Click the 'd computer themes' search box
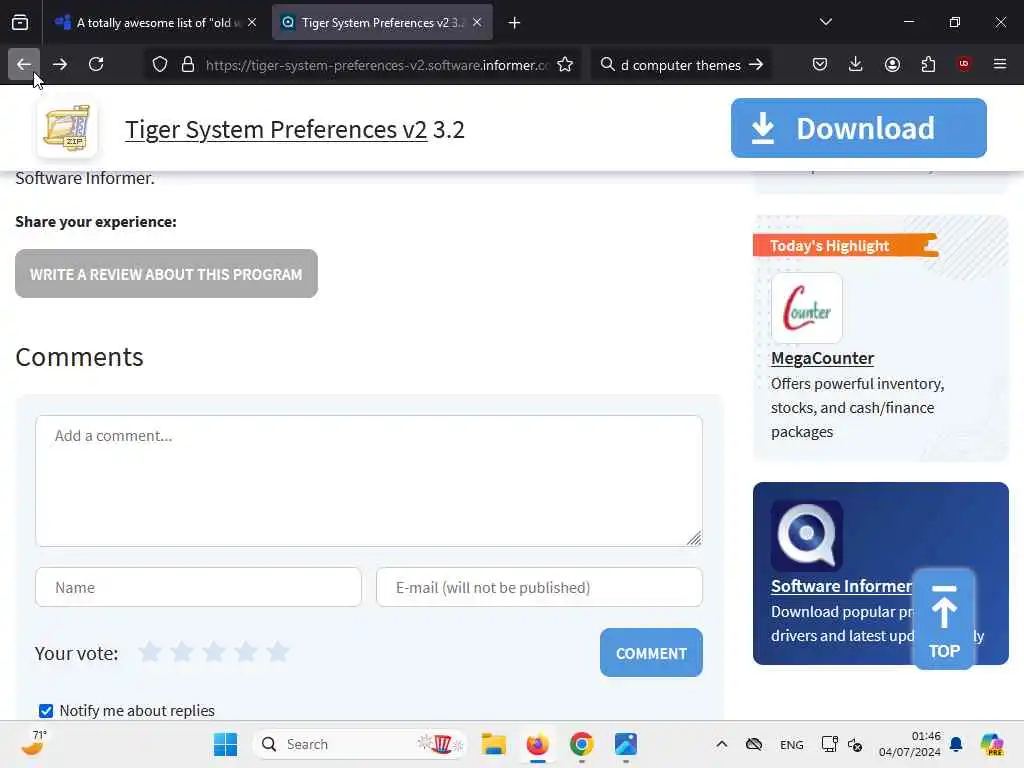Screen dimensions: 1024x768 [x=680, y=65]
